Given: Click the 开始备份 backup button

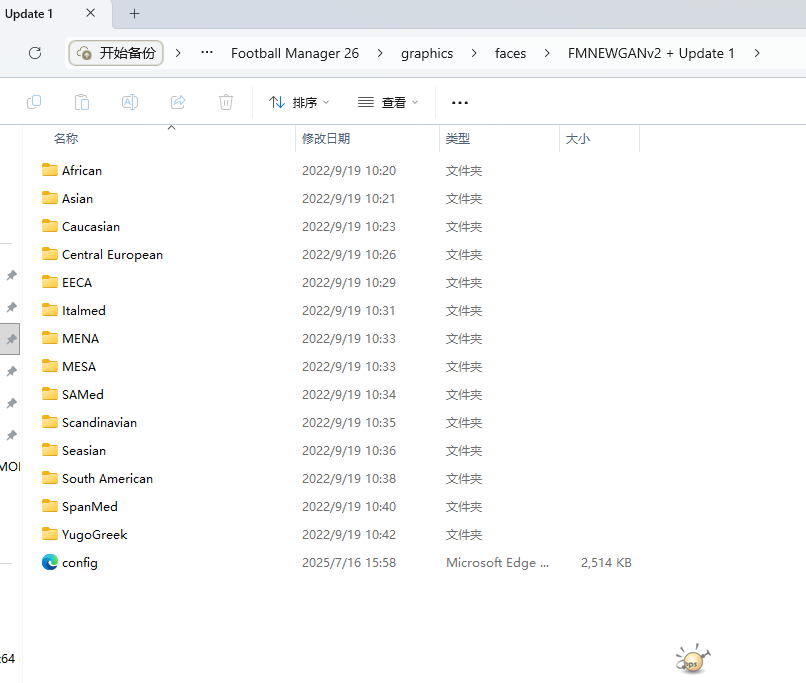Looking at the screenshot, I should (x=116, y=53).
